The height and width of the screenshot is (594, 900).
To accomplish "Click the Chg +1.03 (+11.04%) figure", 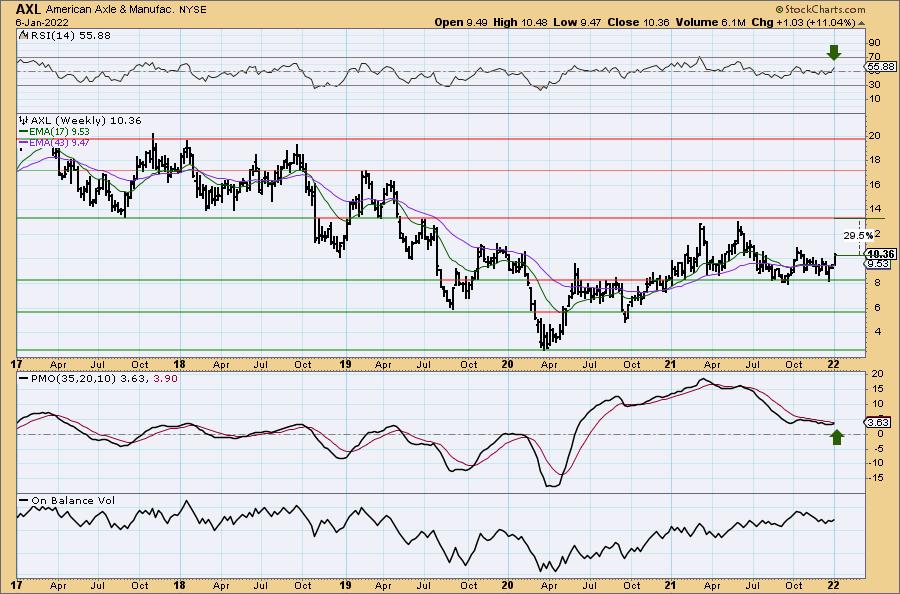I will (x=804, y=22).
